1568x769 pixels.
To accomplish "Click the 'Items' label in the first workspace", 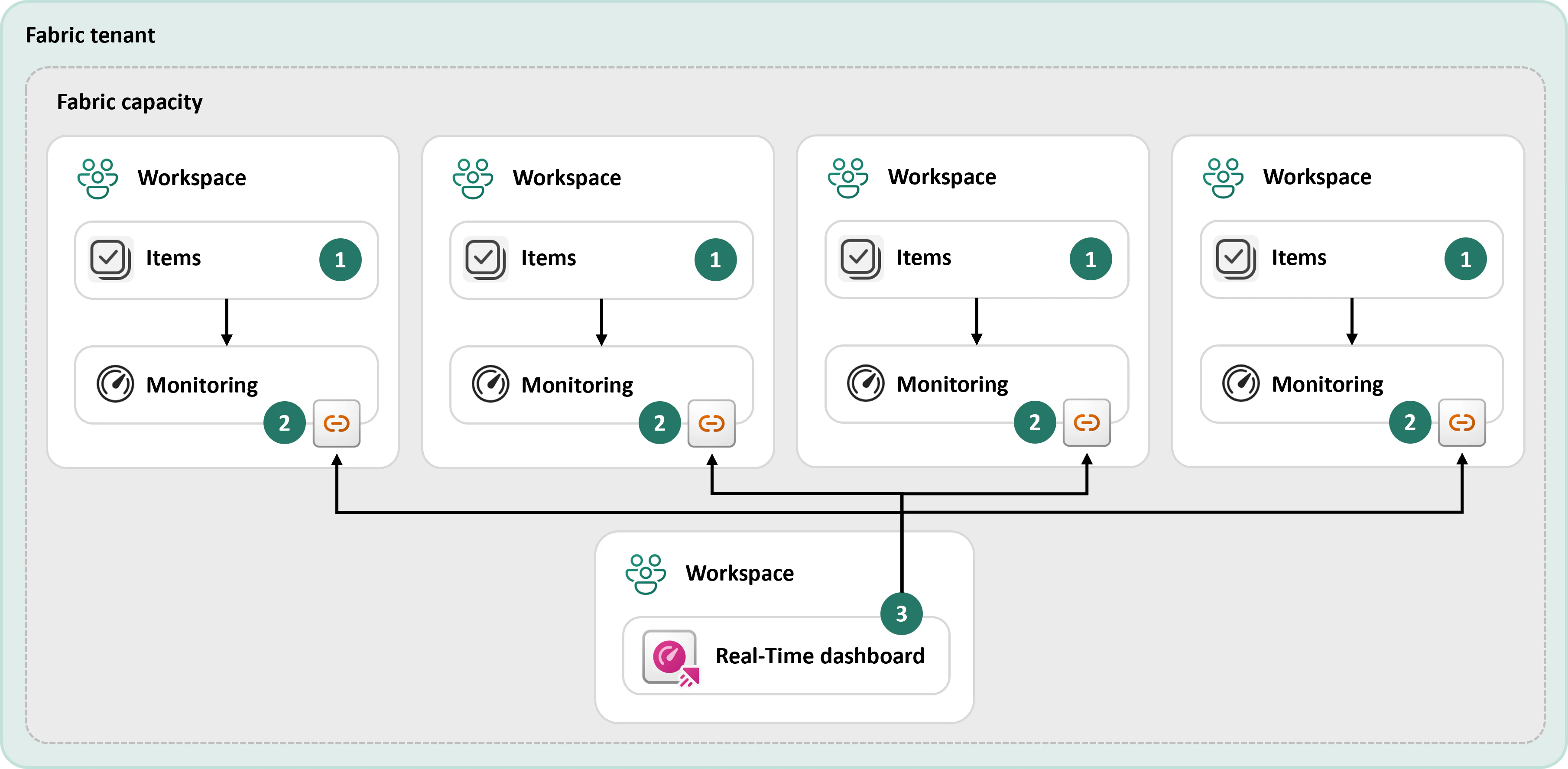I will point(173,258).
